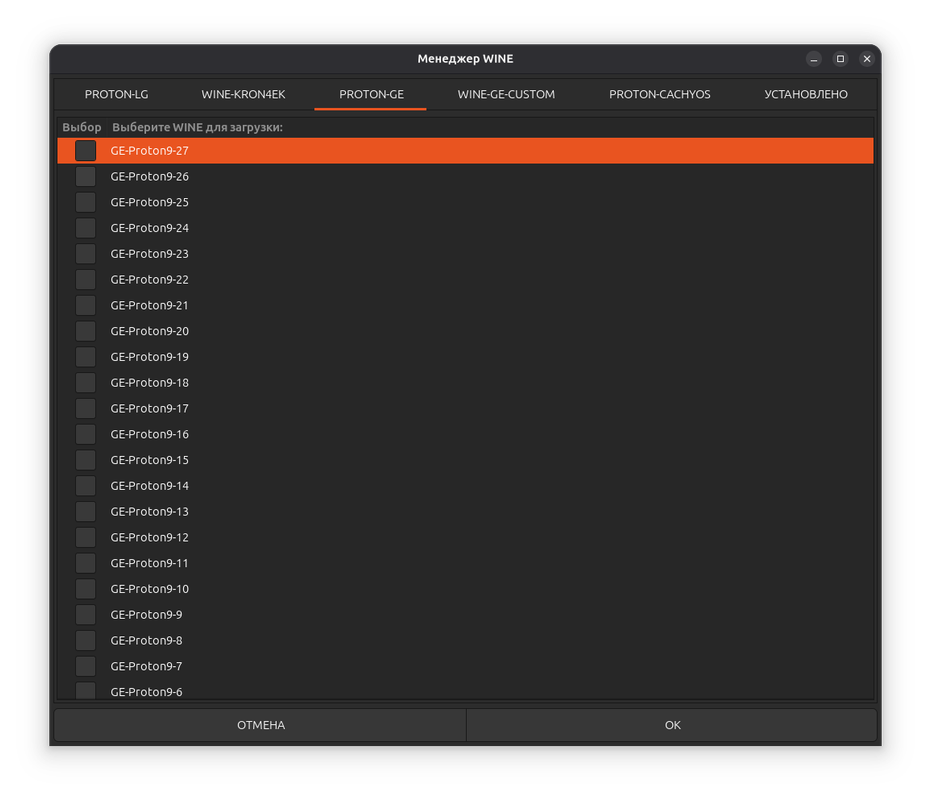Enable the GE-Proton9-13 checkbox
931x800 pixels.
[x=86, y=511]
